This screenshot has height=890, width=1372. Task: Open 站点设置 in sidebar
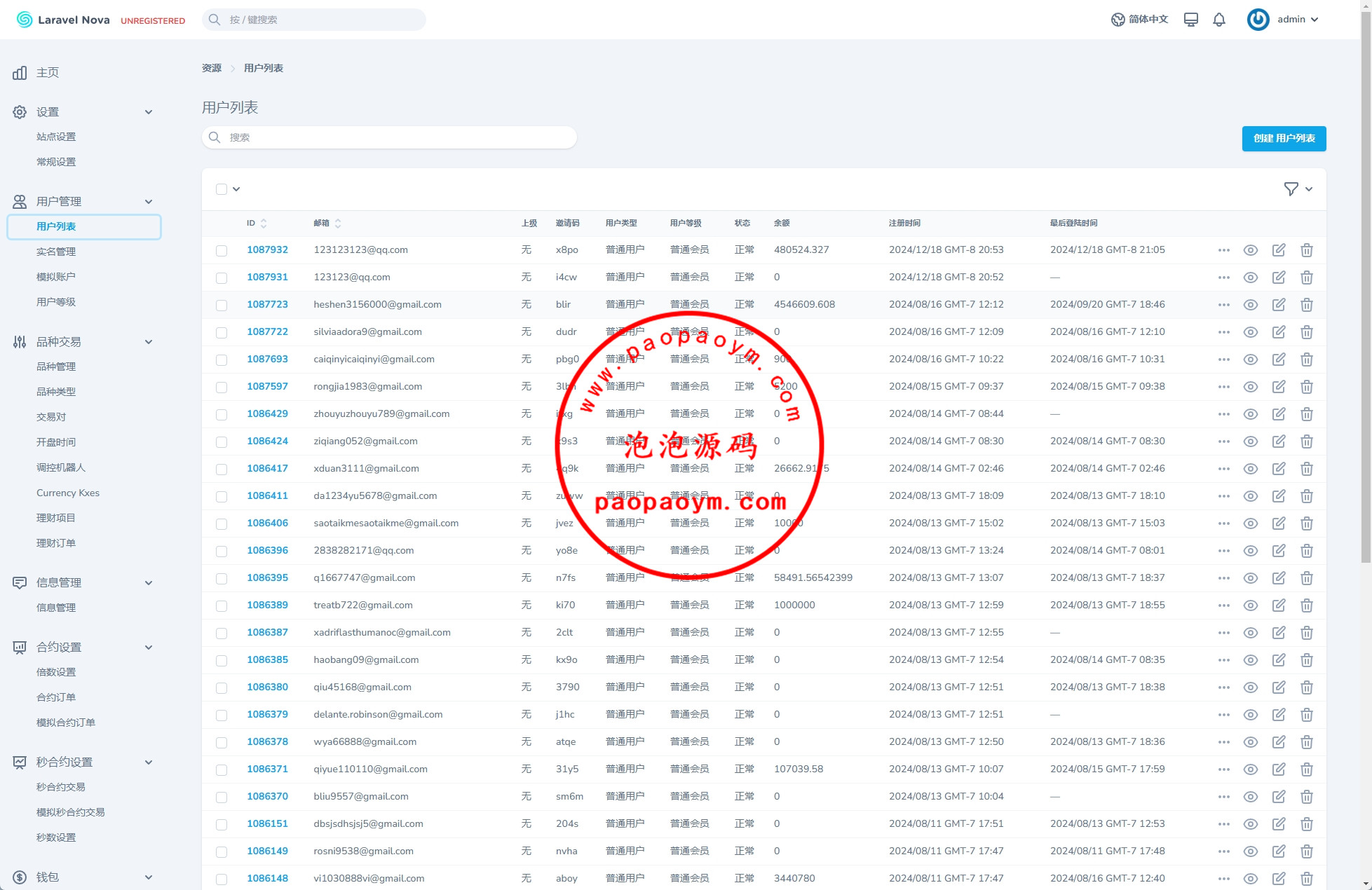coord(56,137)
